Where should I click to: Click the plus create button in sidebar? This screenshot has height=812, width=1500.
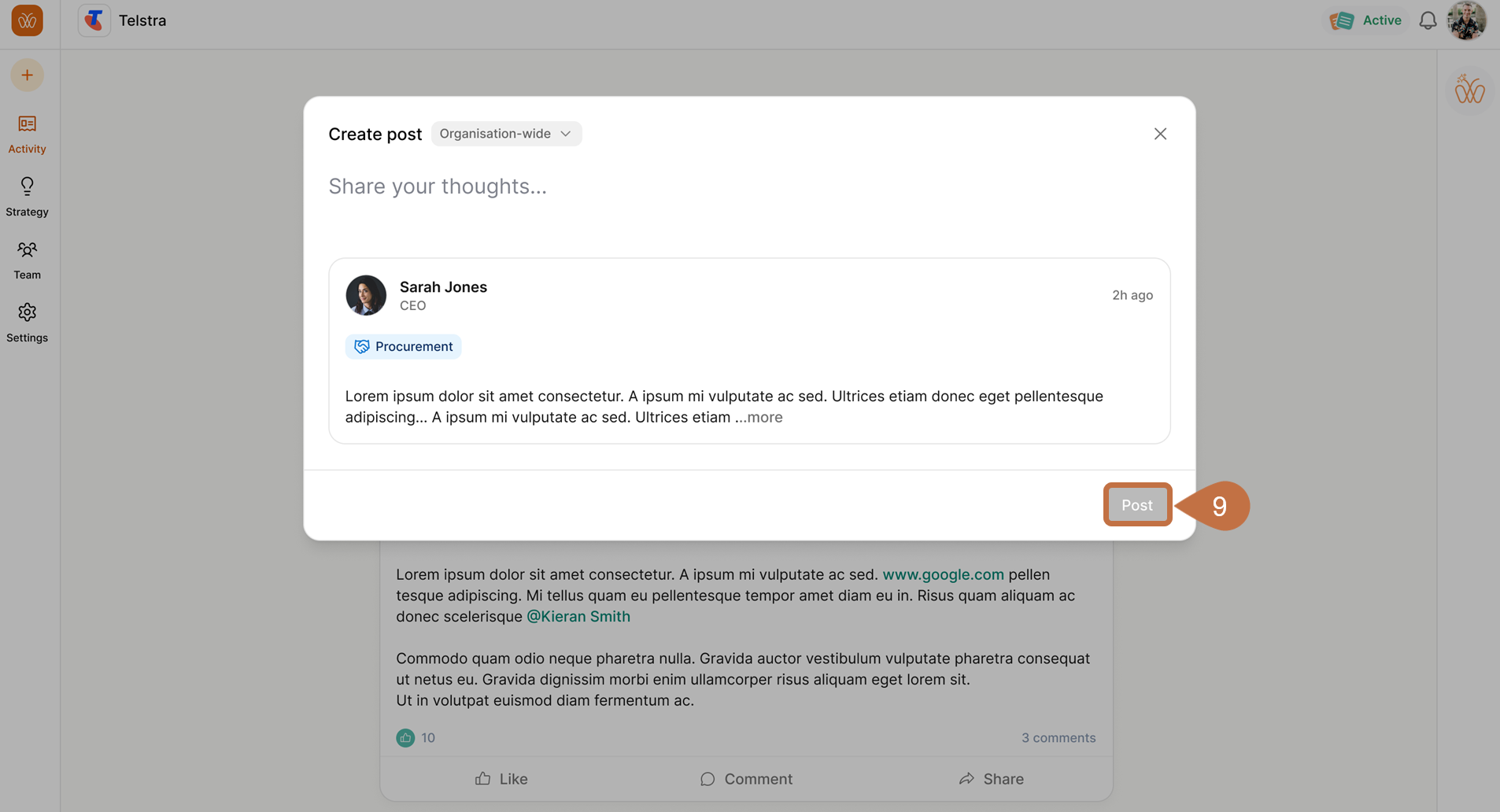[27, 76]
